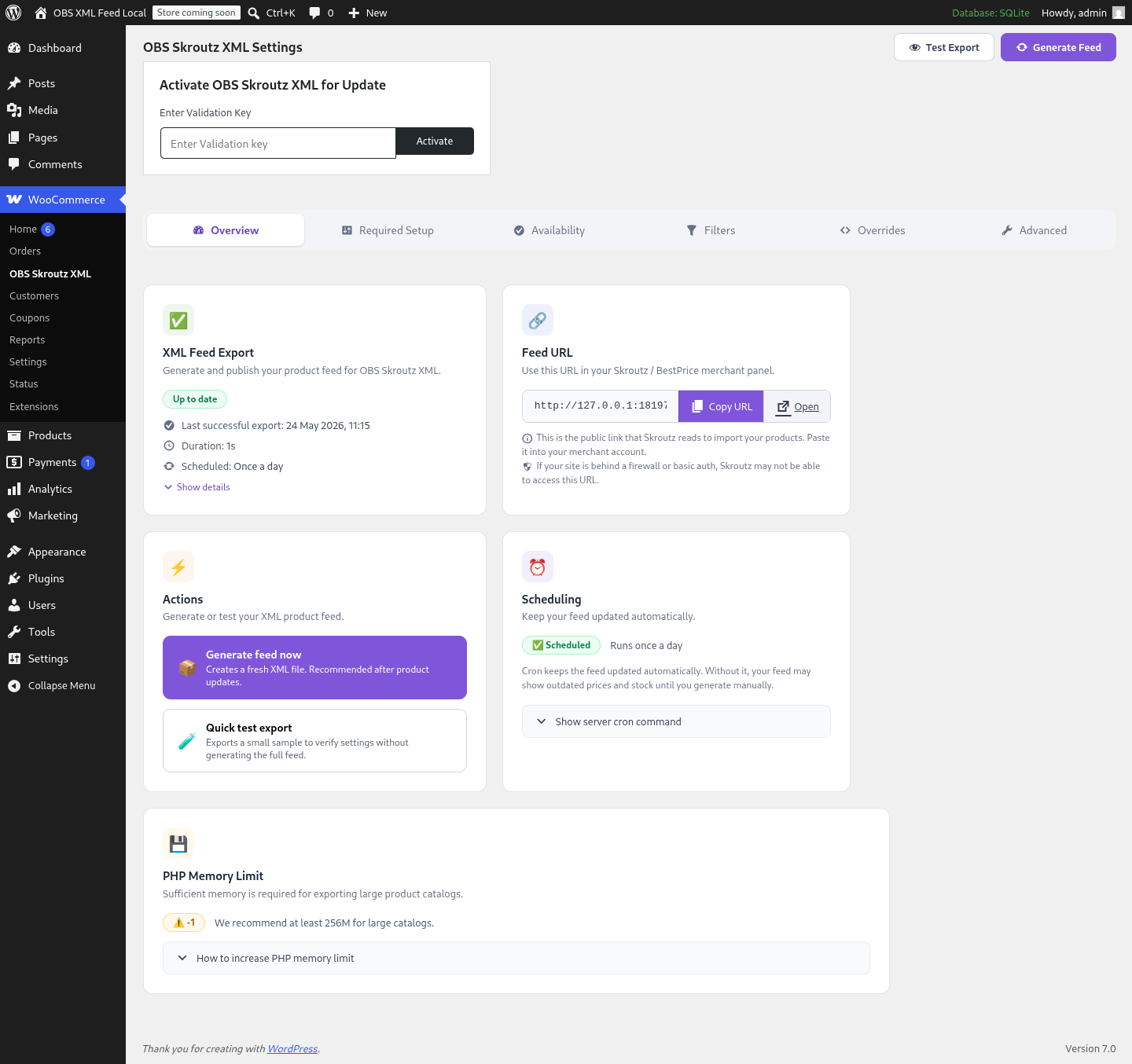Click the WordPress logo in admin bar

tap(13, 13)
